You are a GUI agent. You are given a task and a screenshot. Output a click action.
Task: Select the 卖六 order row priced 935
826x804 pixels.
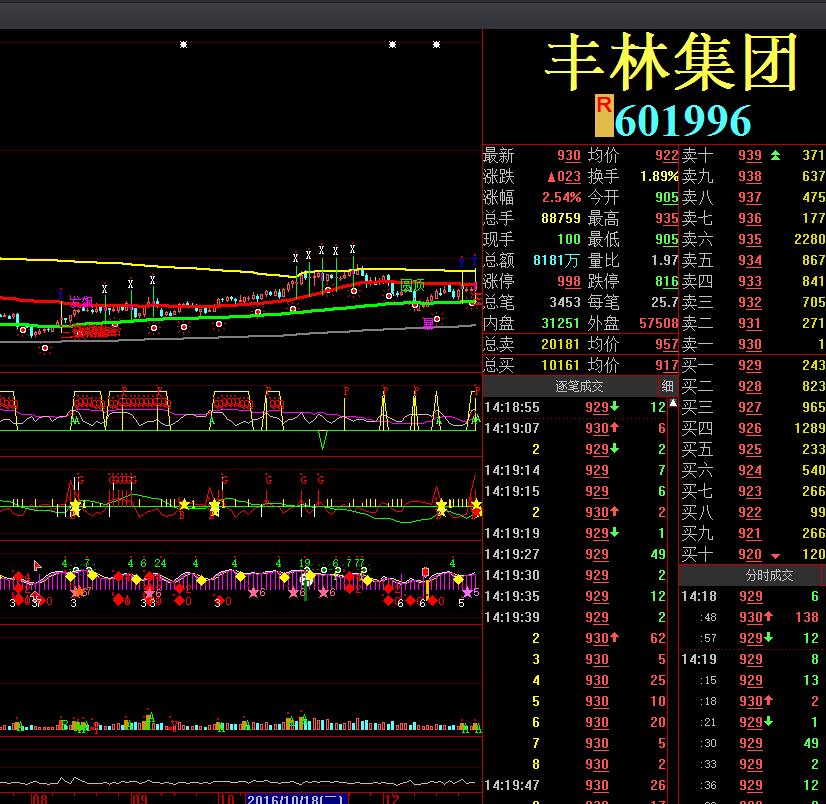pyautogui.click(x=753, y=239)
